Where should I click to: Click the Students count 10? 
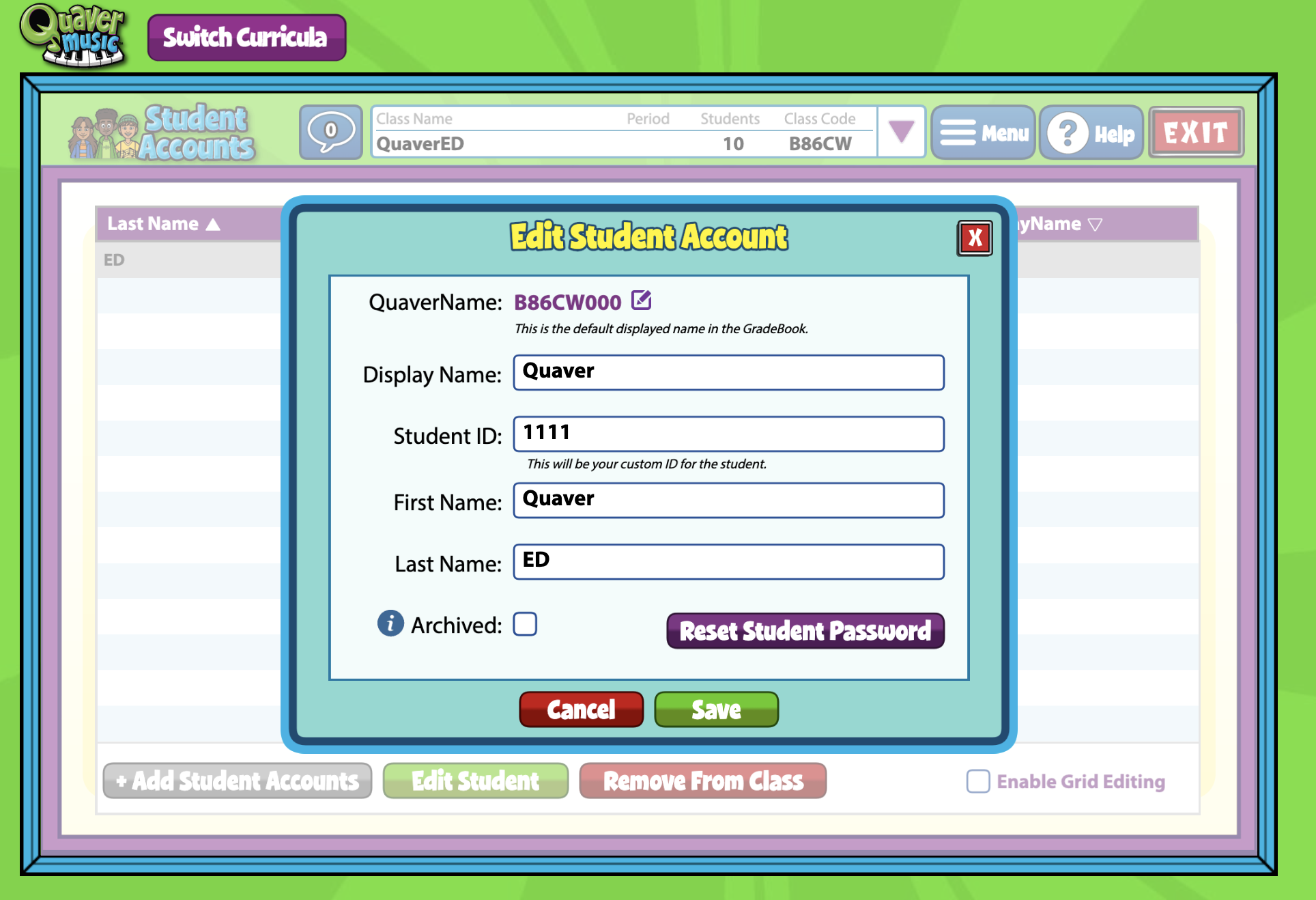(x=733, y=144)
